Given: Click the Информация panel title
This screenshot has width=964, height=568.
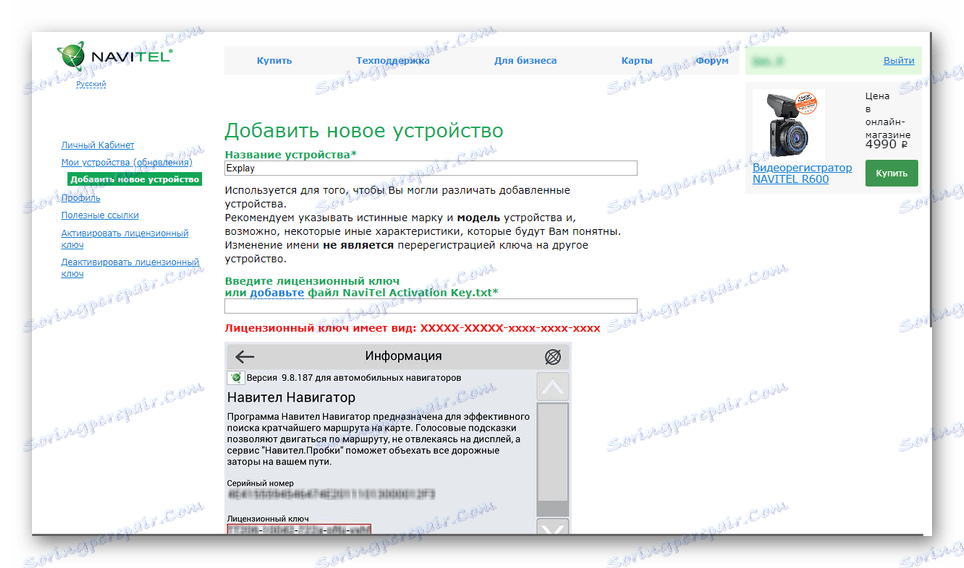Looking at the screenshot, I should [x=403, y=356].
